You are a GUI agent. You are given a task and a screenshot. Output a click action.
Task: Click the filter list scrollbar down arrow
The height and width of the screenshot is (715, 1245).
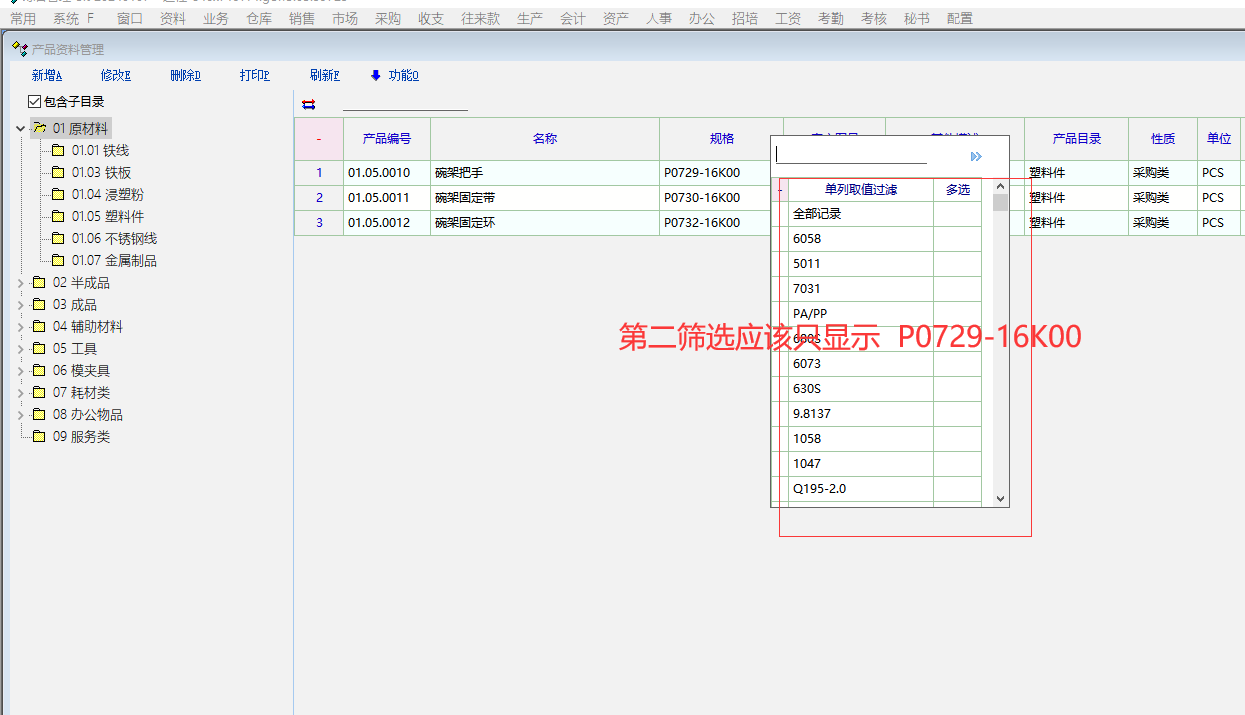[x=1000, y=498]
